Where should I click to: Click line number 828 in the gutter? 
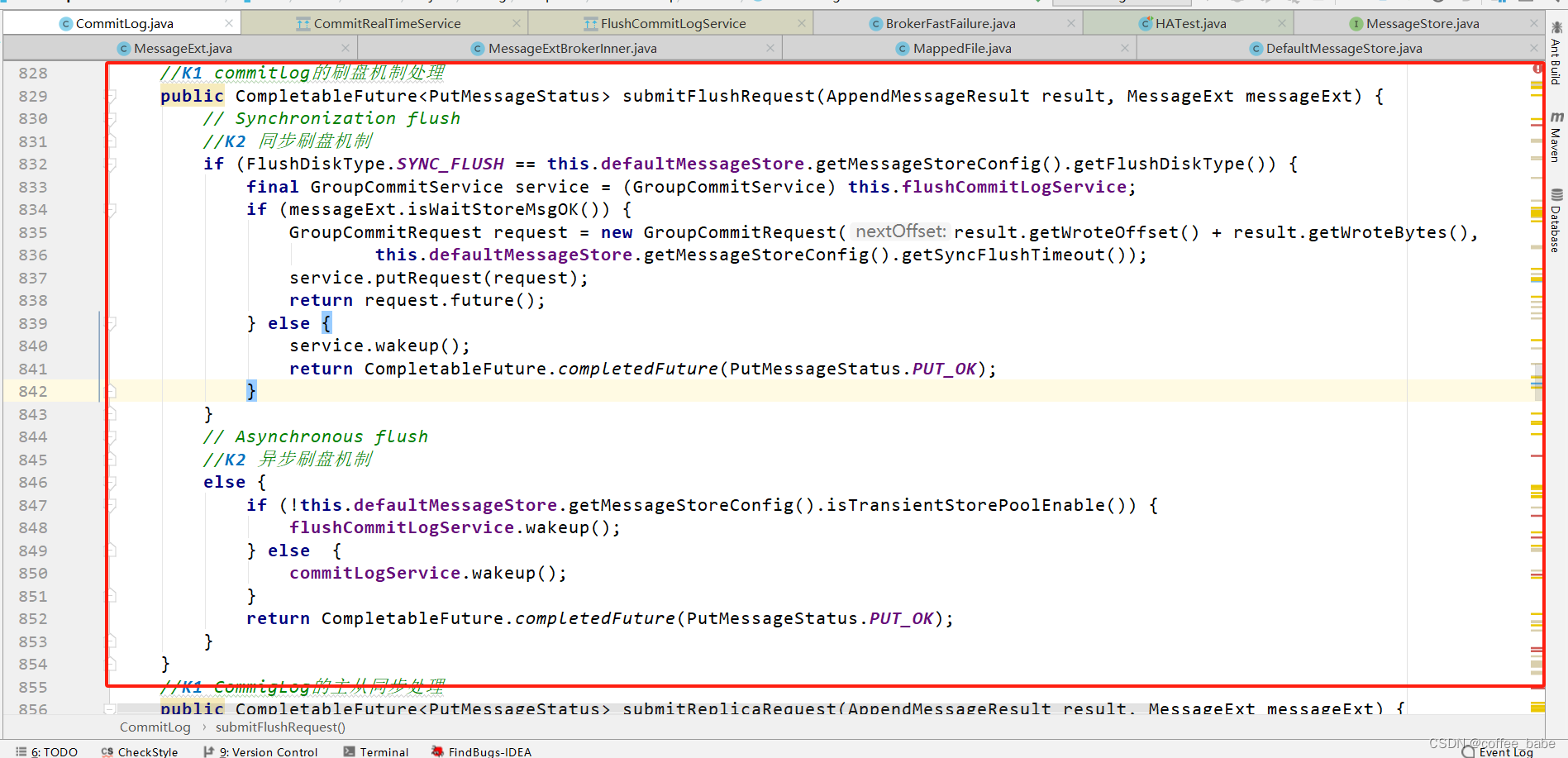(33, 73)
